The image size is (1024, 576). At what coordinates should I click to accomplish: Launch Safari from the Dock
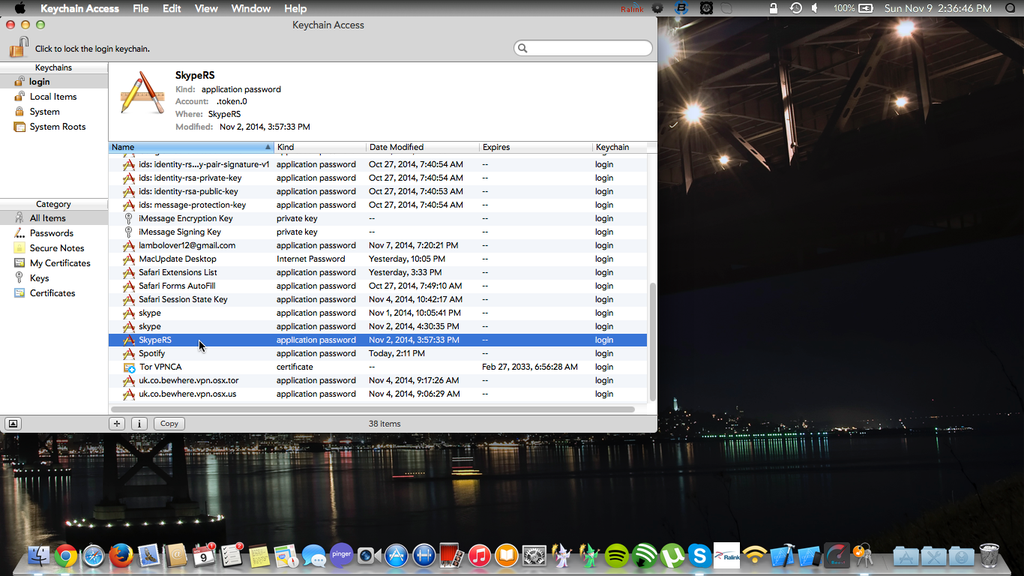(93, 556)
